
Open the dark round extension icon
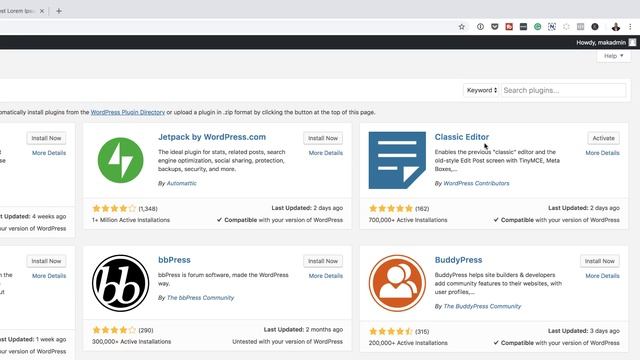(595, 27)
